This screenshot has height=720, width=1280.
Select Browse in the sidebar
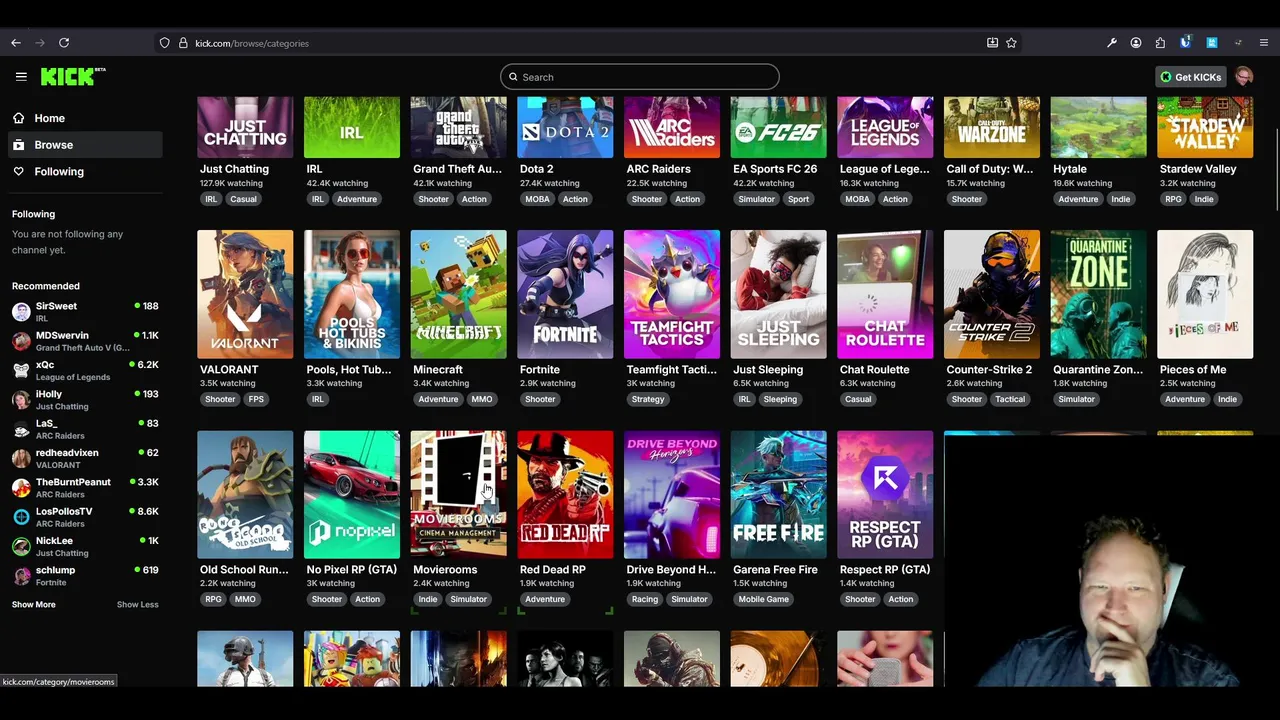(84, 145)
